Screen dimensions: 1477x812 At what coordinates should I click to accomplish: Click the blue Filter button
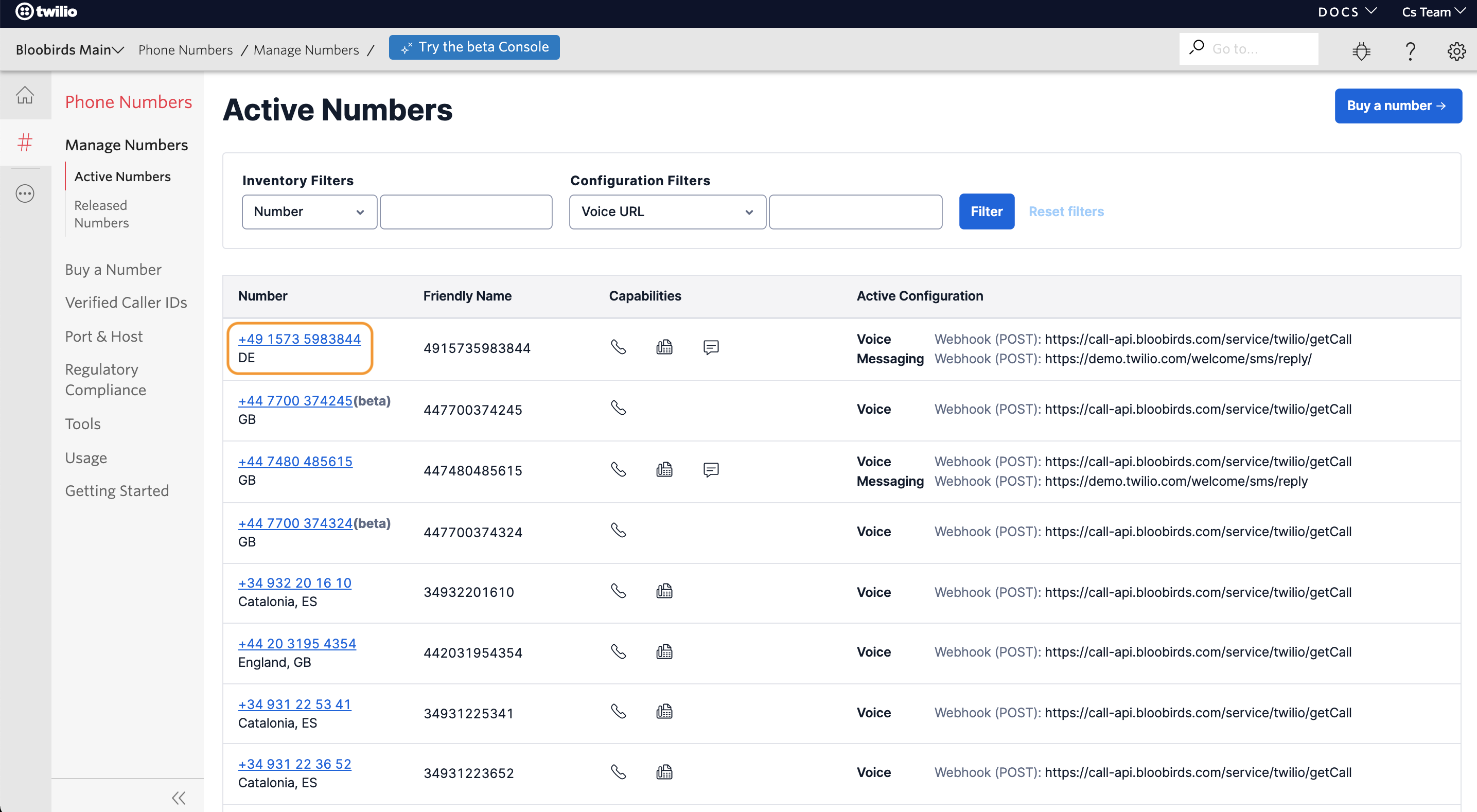point(986,211)
